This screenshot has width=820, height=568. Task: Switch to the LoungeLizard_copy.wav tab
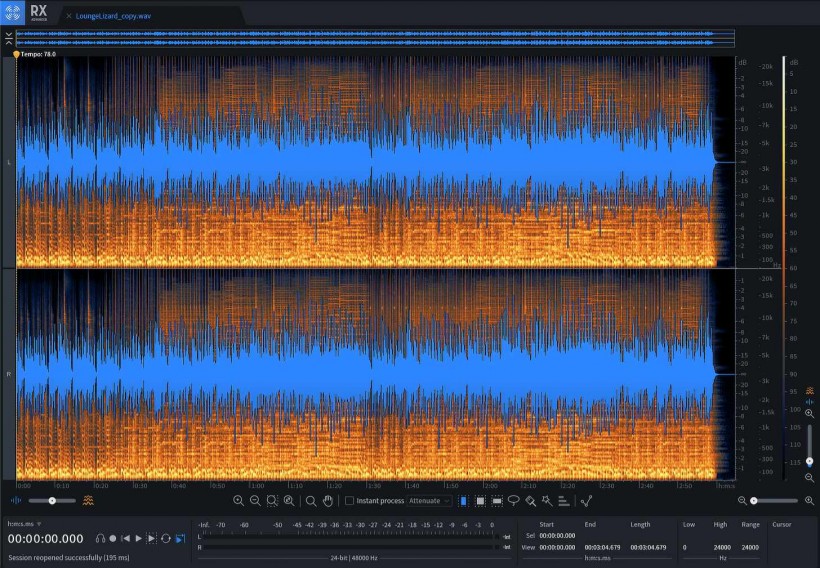[112, 16]
